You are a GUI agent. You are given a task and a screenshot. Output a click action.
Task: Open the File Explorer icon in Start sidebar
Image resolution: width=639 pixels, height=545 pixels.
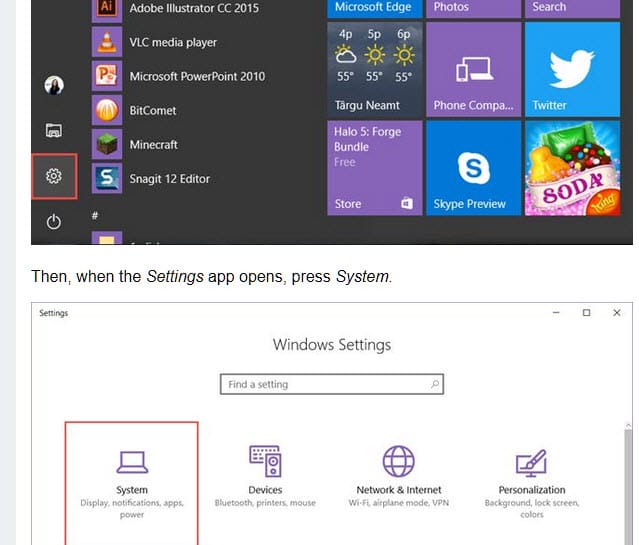coord(54,130)
